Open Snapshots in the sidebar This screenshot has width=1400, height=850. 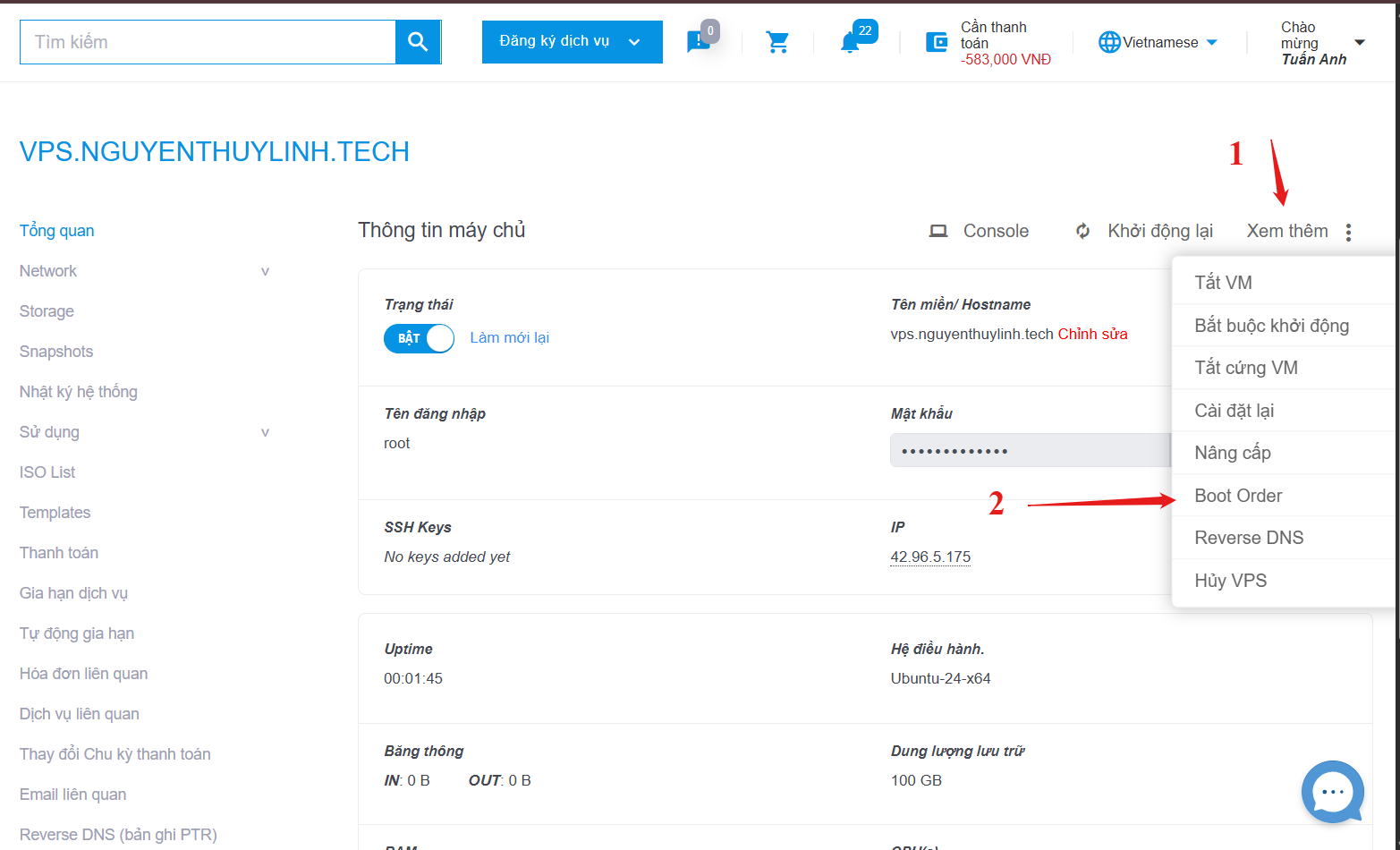tap(56, 352)
